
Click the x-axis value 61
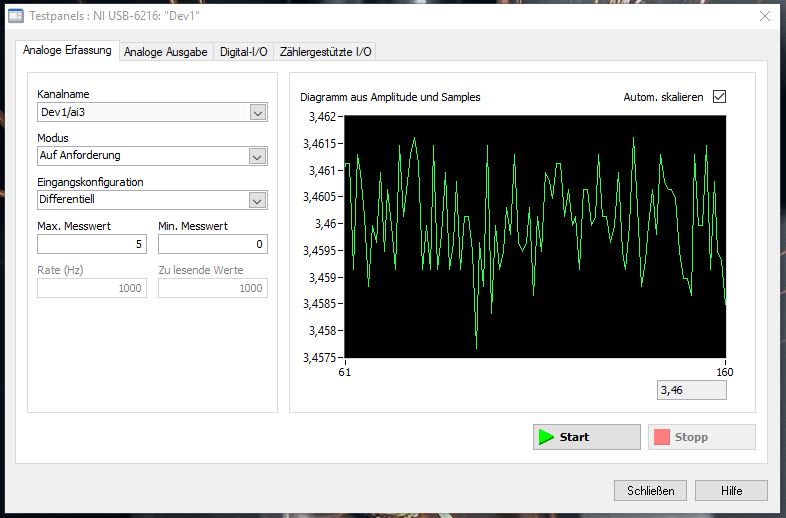click(345, 372)
